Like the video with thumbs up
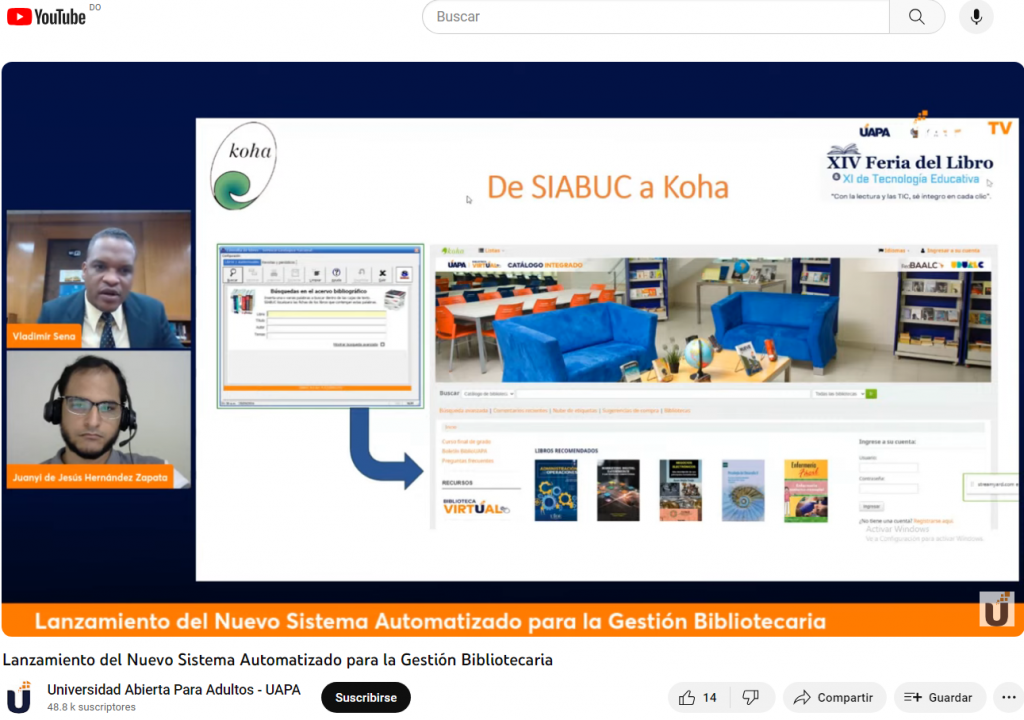The height and width of the screenshot is (720, 1024). [x=687, y=697]
